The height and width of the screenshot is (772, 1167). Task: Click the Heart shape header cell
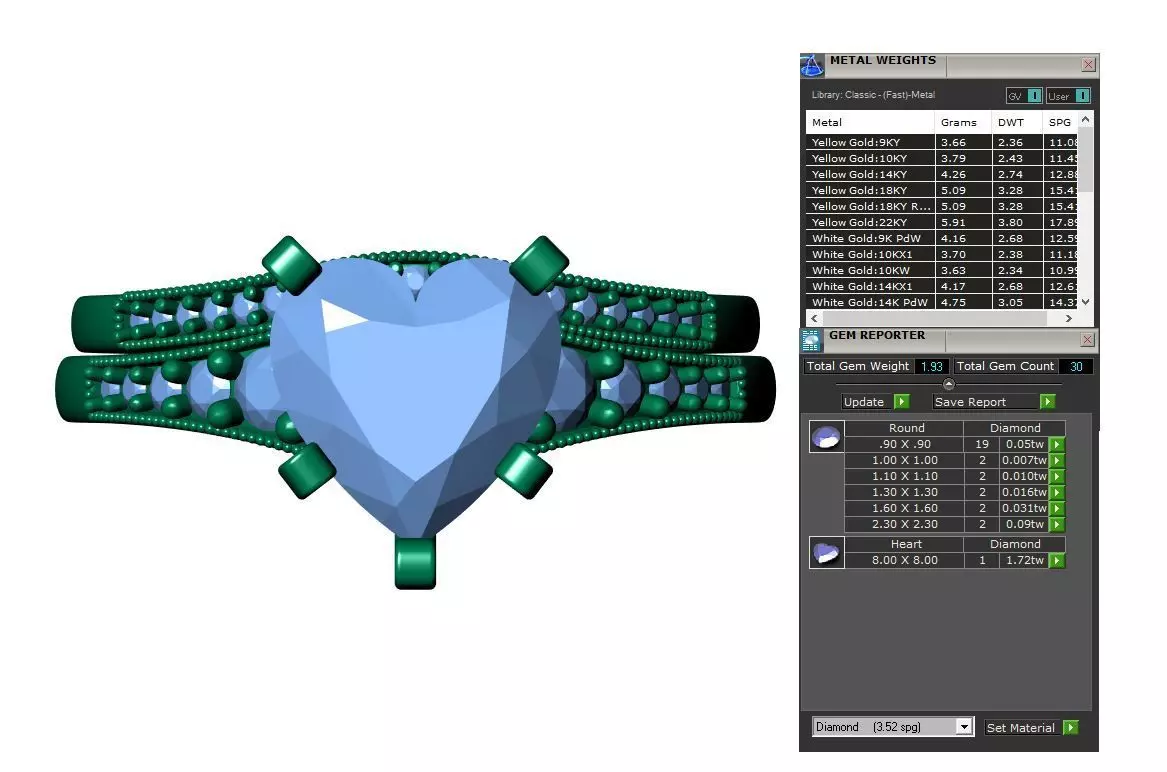click(x=906, y=544)
